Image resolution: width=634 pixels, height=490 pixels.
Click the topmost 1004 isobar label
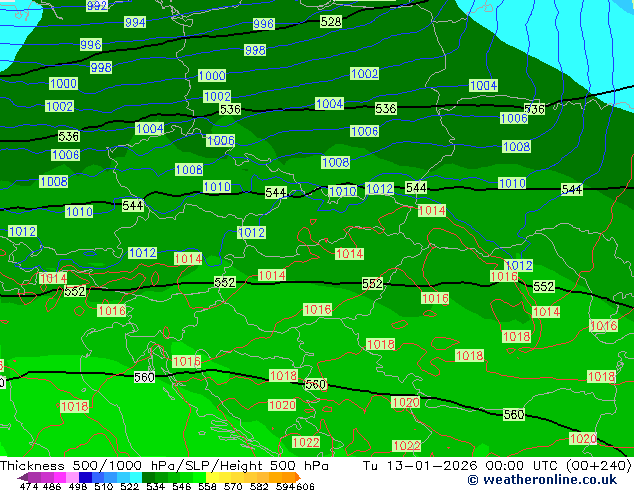pos(483,85)
